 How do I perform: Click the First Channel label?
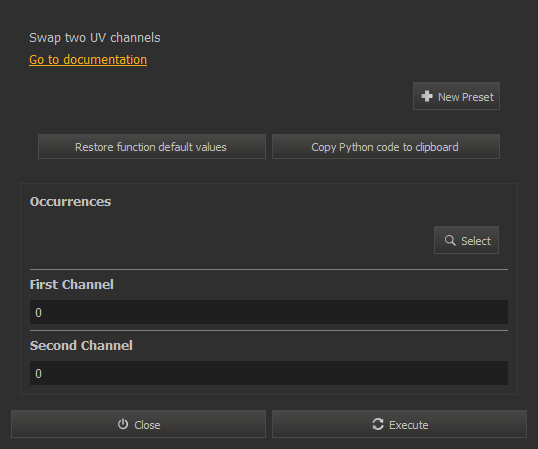(71, 285)
